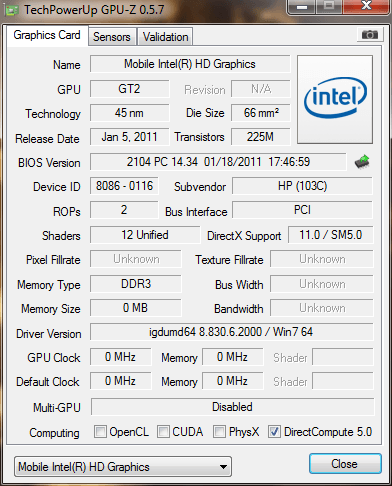Click the GPU-Z title bar app icon

[x=11, y=10]
